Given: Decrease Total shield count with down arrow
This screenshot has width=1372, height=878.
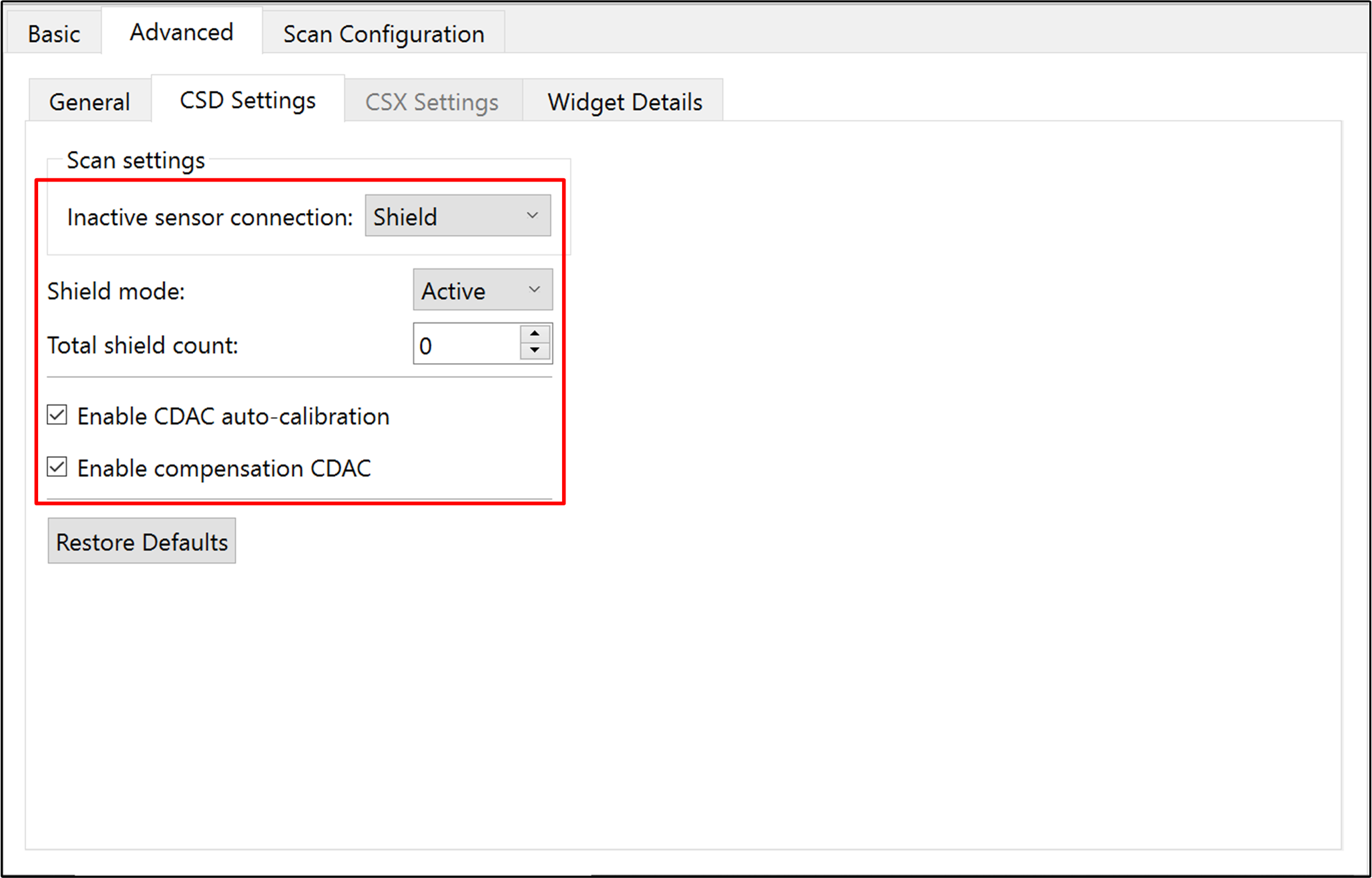Looking at the screenshot, I should click(535, 351).
